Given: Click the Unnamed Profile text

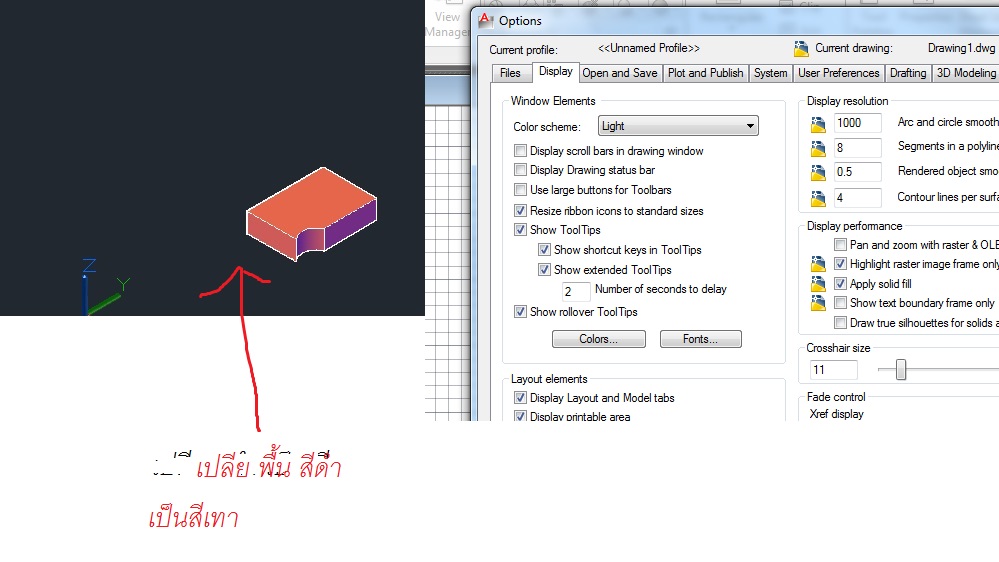Looking at the screenshot, I should tap(649, 48).
